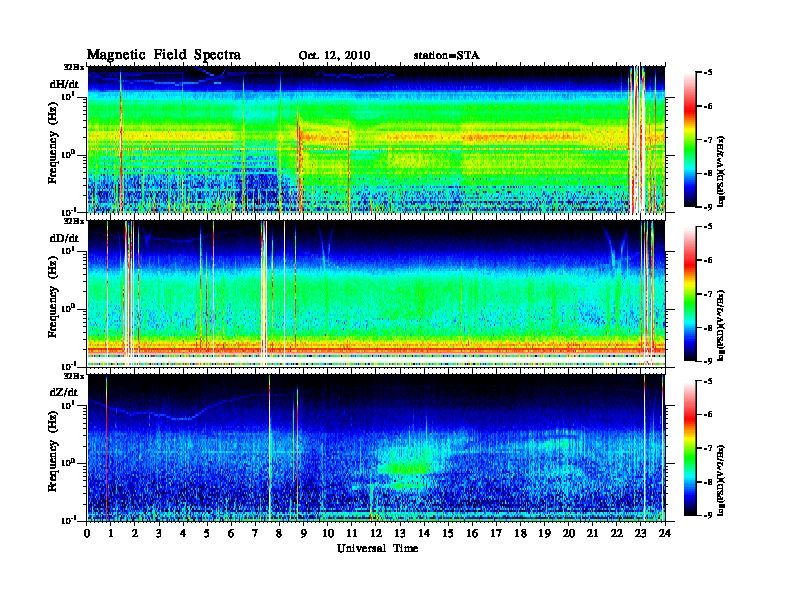Click the "dD/dt" panel label

tap(64, 238)
